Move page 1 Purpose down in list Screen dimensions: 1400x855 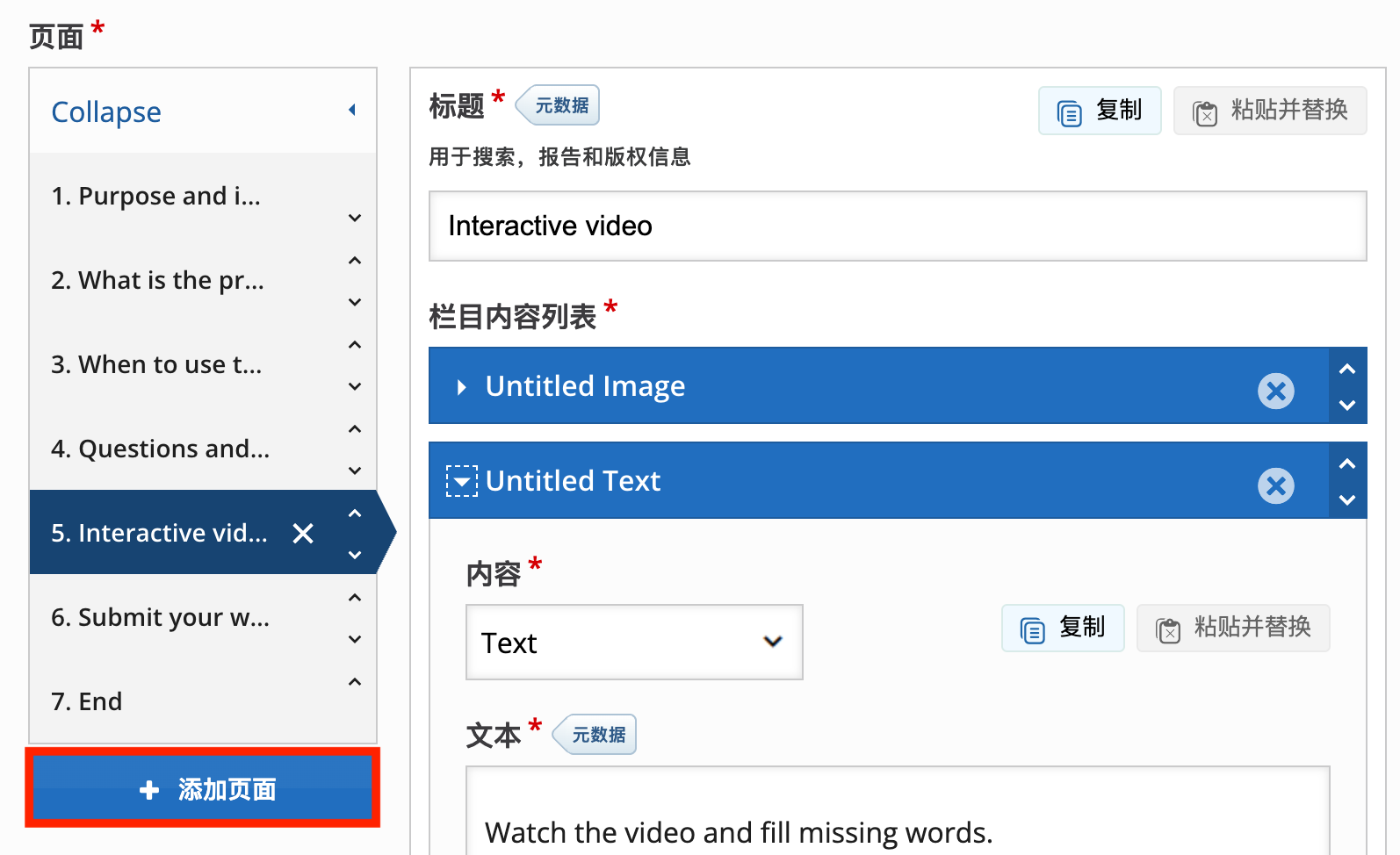pyautogui.click(x=355, y=219)
